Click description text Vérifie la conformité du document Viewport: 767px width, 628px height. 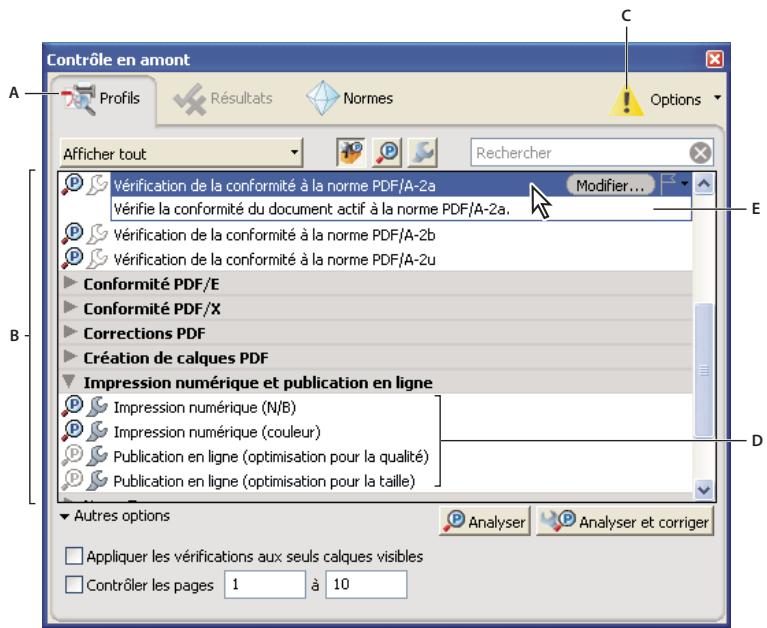[x=312, y=209]
